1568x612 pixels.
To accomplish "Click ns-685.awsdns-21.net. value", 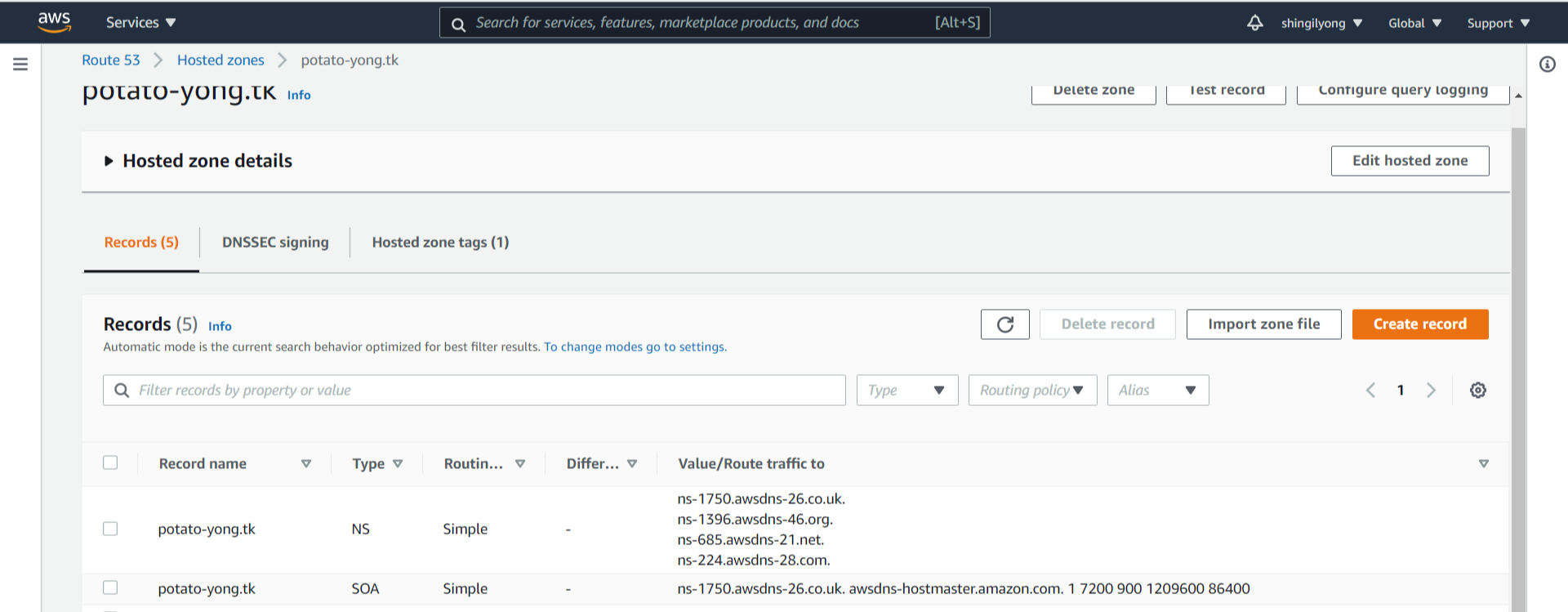I will (x=751, y=540).
